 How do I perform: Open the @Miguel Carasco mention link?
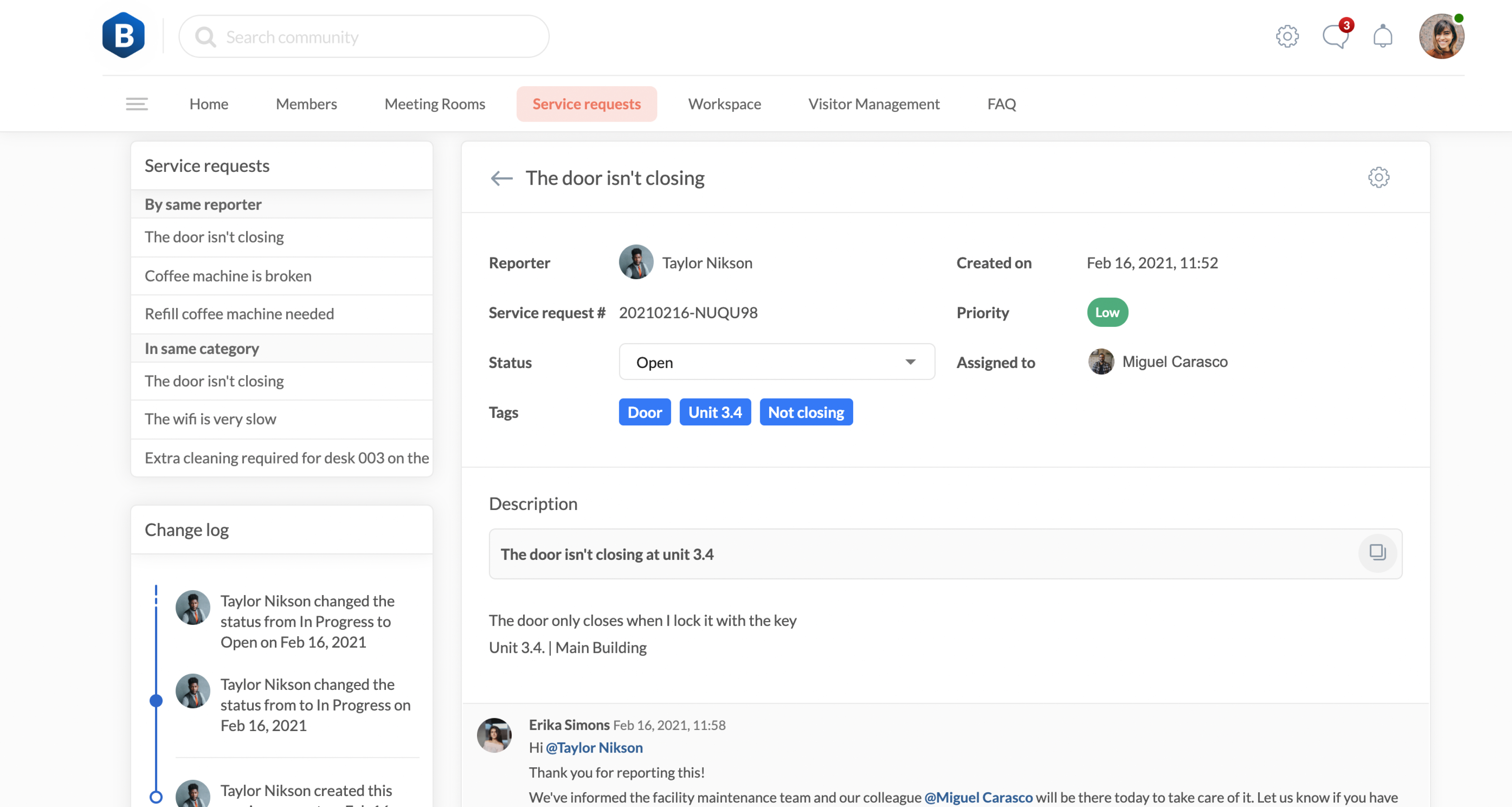[x=978, y=797]
